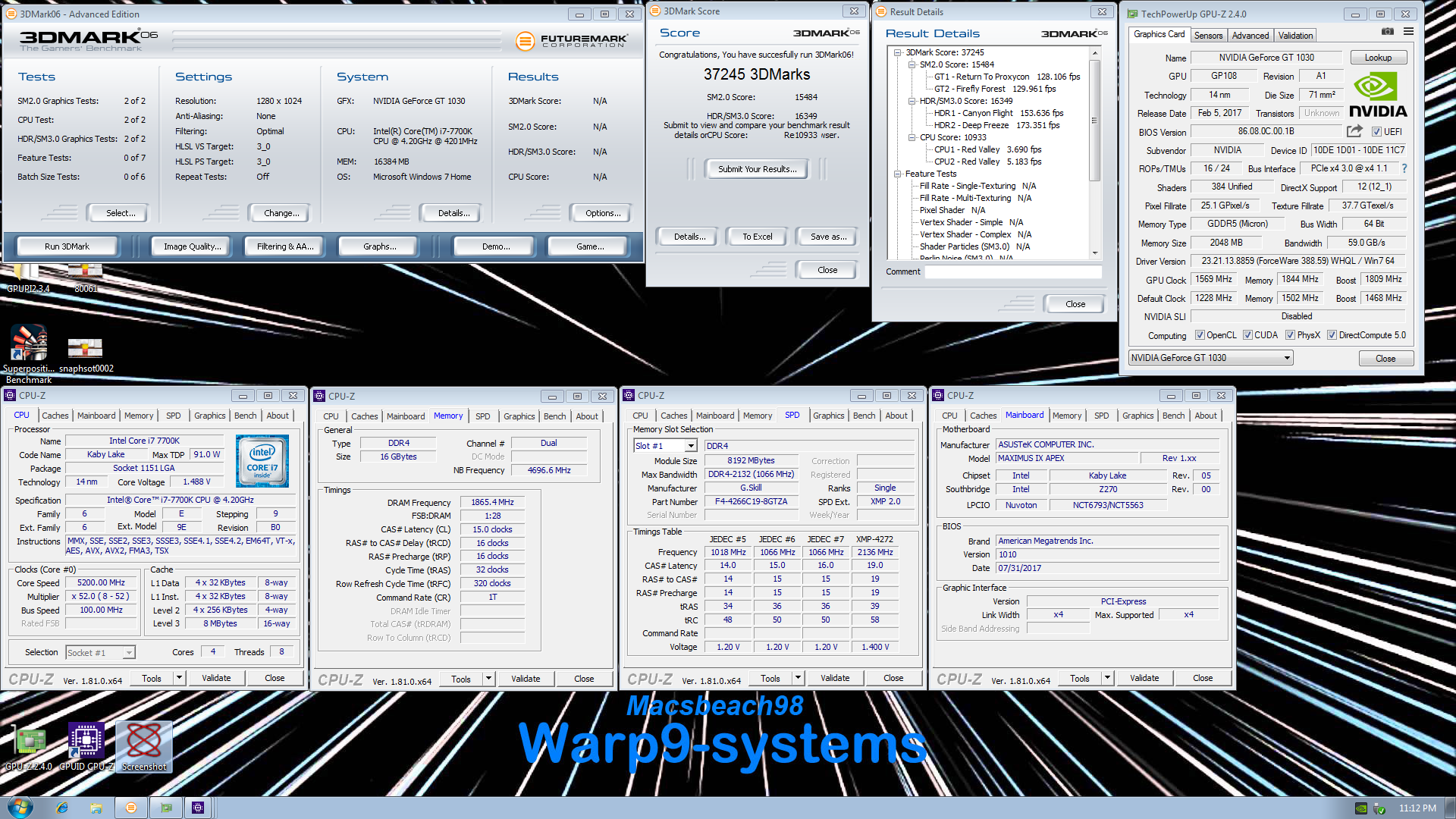Click the Save as button in 3DMark Score
This screenshot has height=819, width=1456.
828,237
